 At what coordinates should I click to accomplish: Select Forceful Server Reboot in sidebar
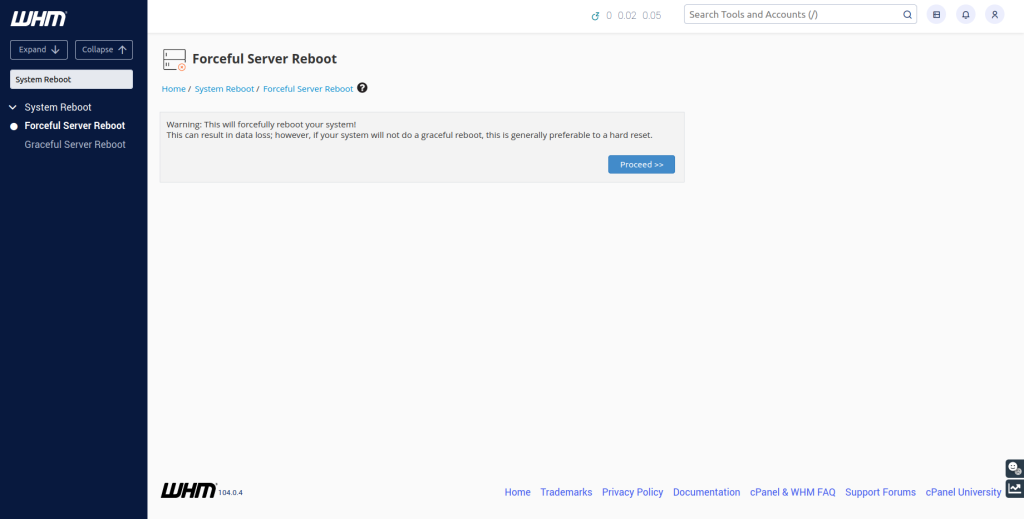point(75,126)
